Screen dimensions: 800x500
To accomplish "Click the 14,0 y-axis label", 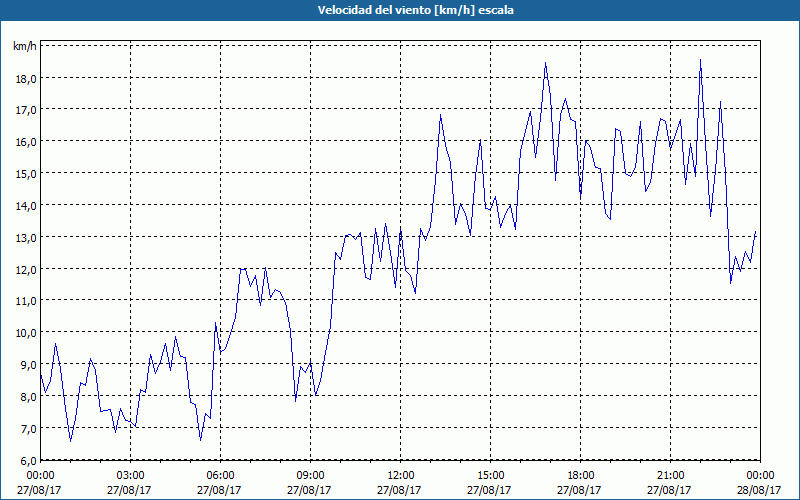I will 27,206.
